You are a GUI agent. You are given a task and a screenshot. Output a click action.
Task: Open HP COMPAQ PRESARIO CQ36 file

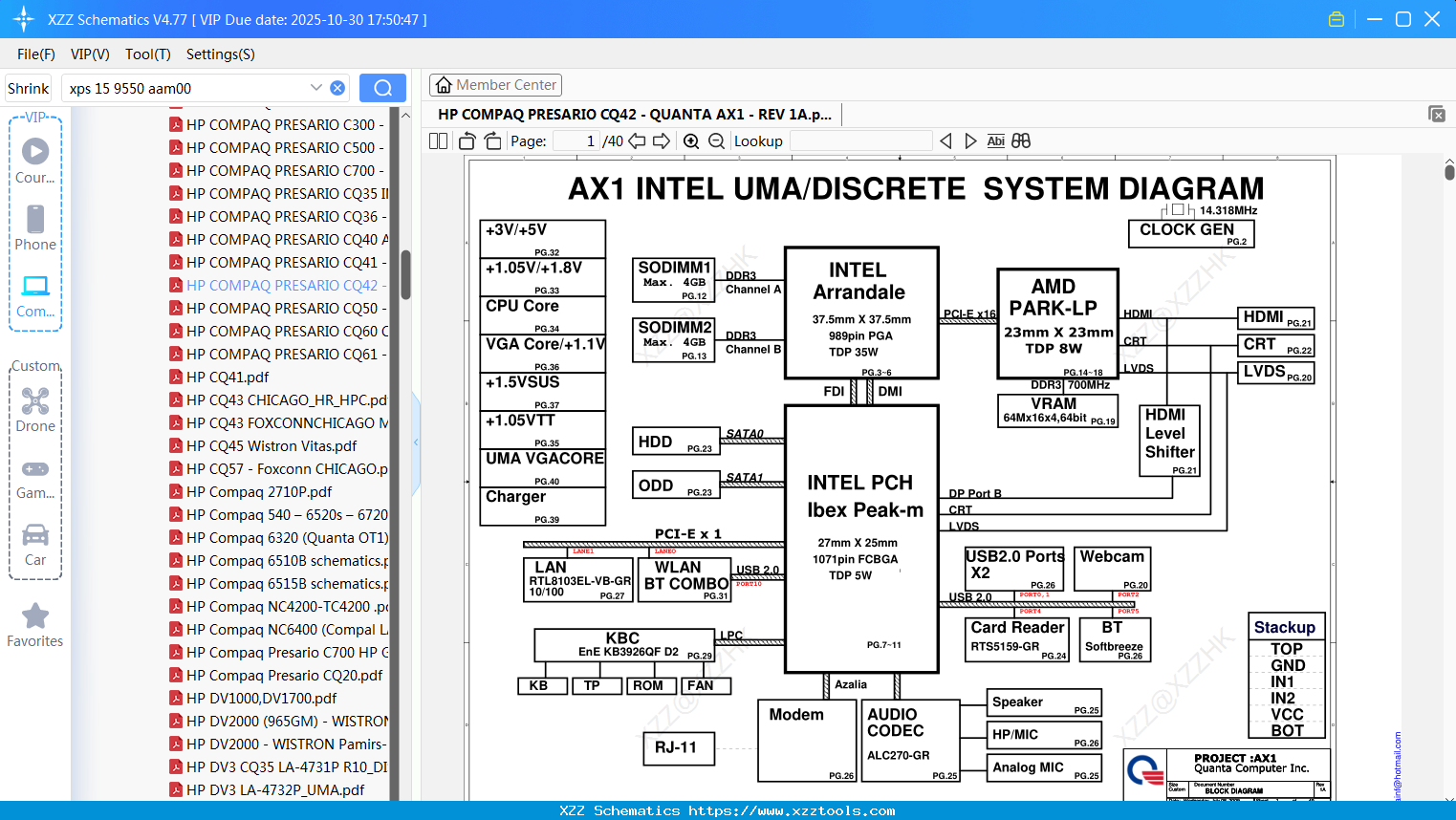tap(277, 216)
